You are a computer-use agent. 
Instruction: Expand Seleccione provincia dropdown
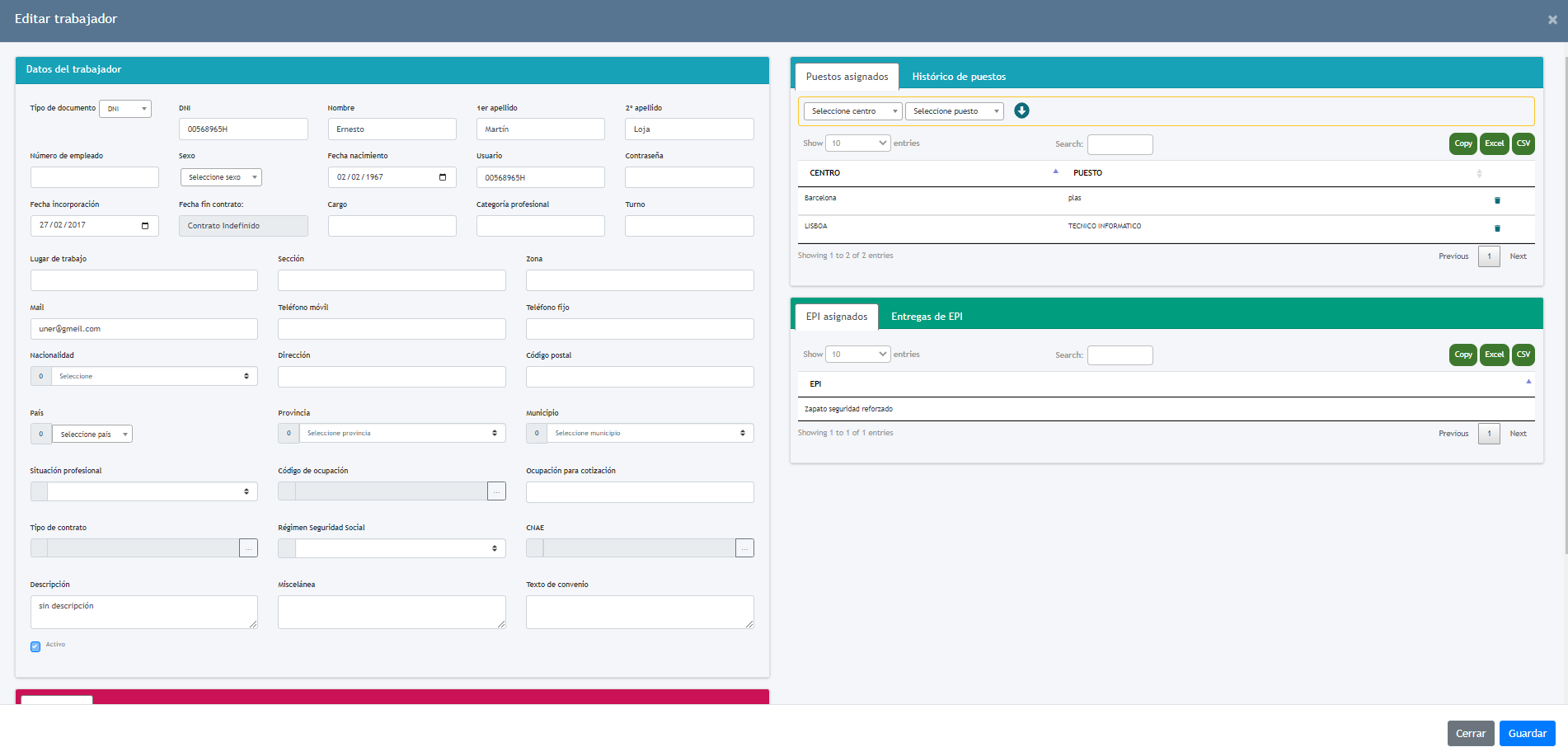tap(401, 433)
